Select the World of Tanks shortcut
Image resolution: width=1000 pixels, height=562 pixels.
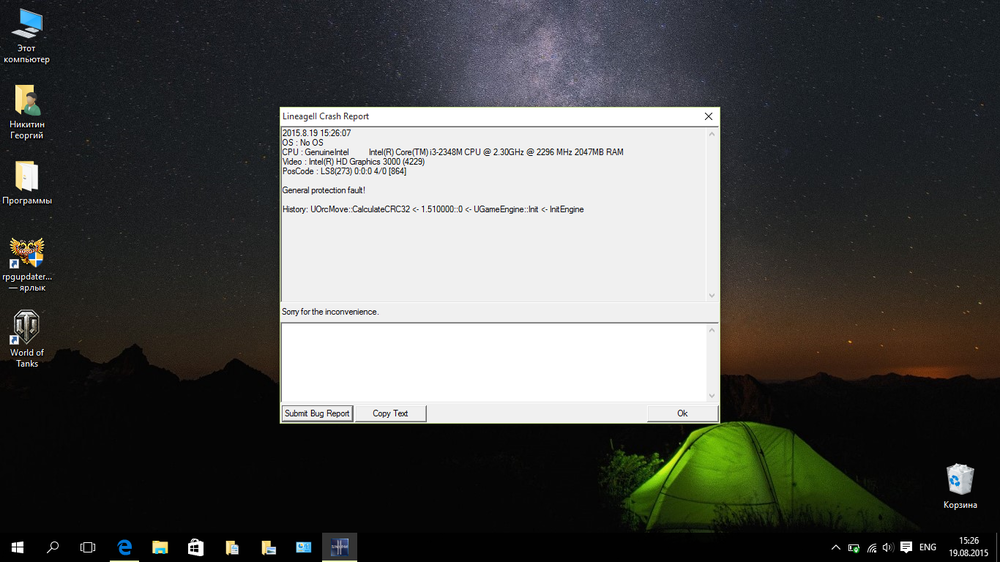(27, 339)
